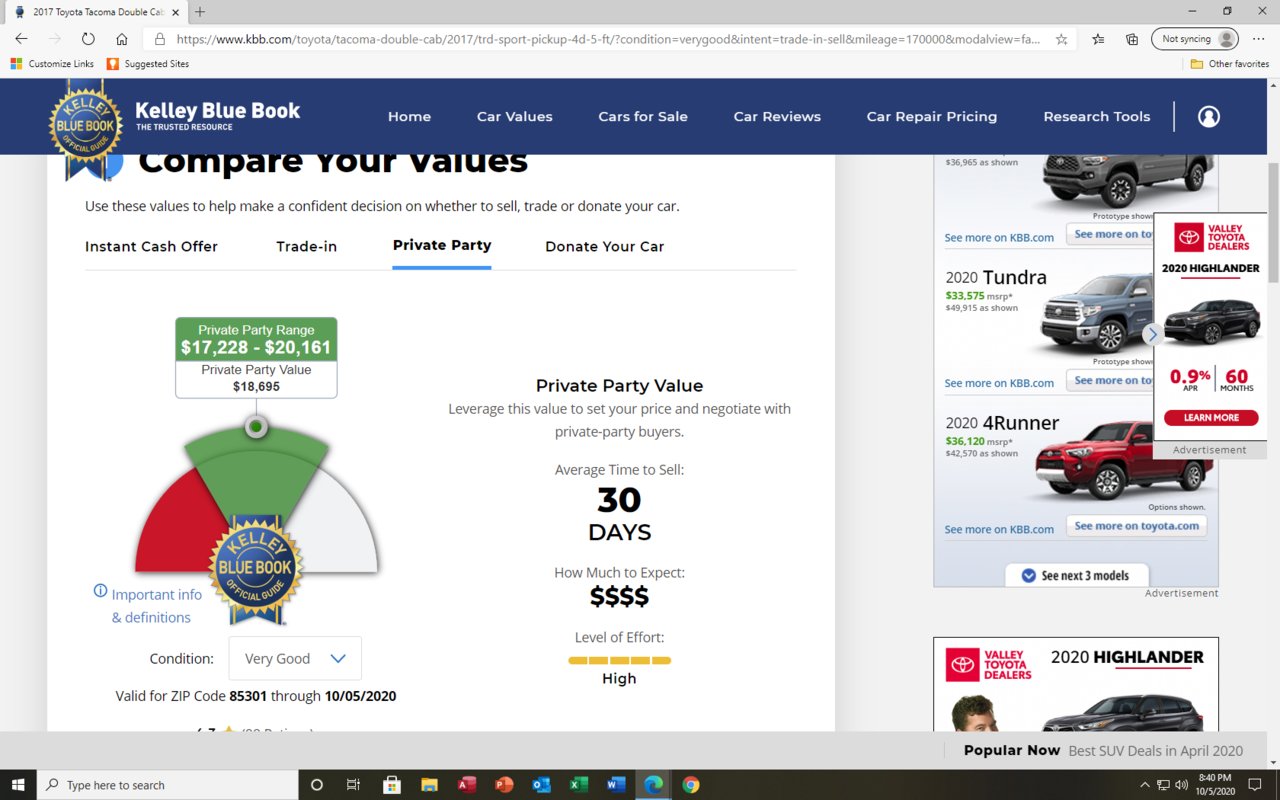Click the gauge indicator knob
1280x800 pixels.
pyautogui.click(x=256, y=427)
